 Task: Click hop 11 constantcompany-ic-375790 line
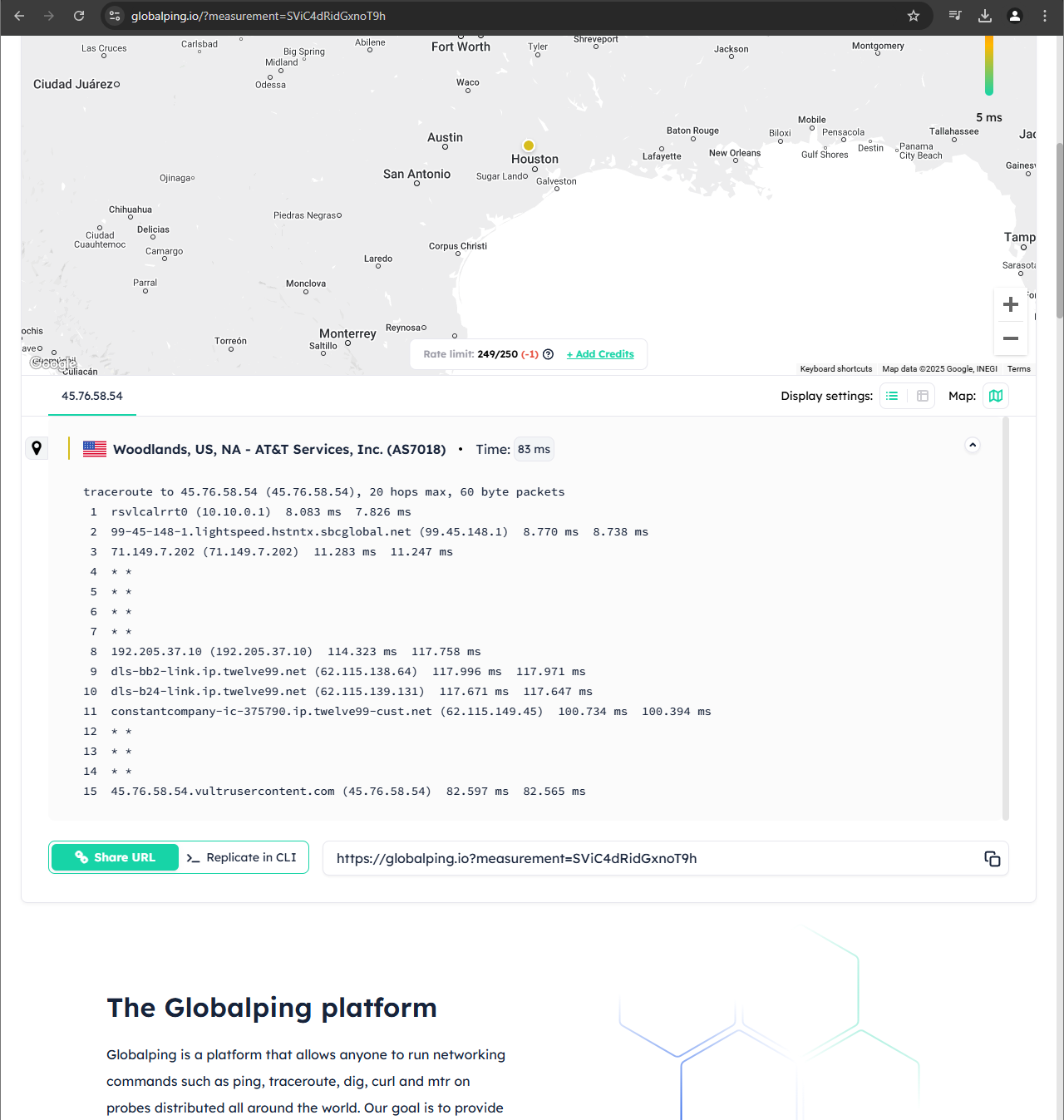click(398, 712)
